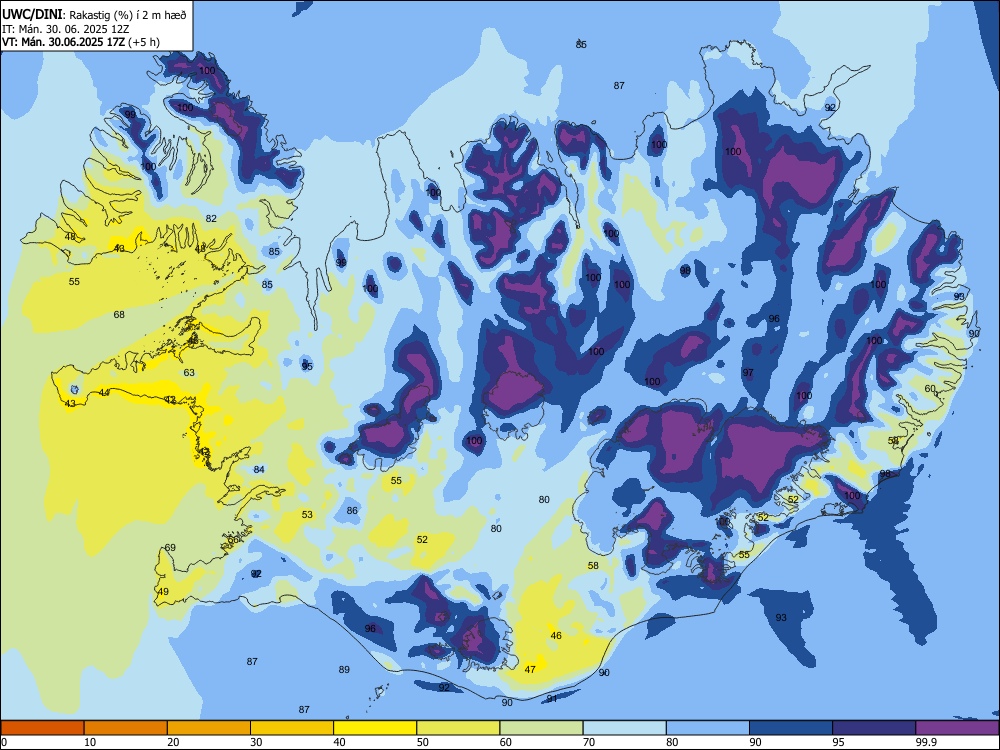Select the navy 95–99.9 legend swatch
Image resolution: width=1000 pixels, height=750 pixels.
click(874, 728)
